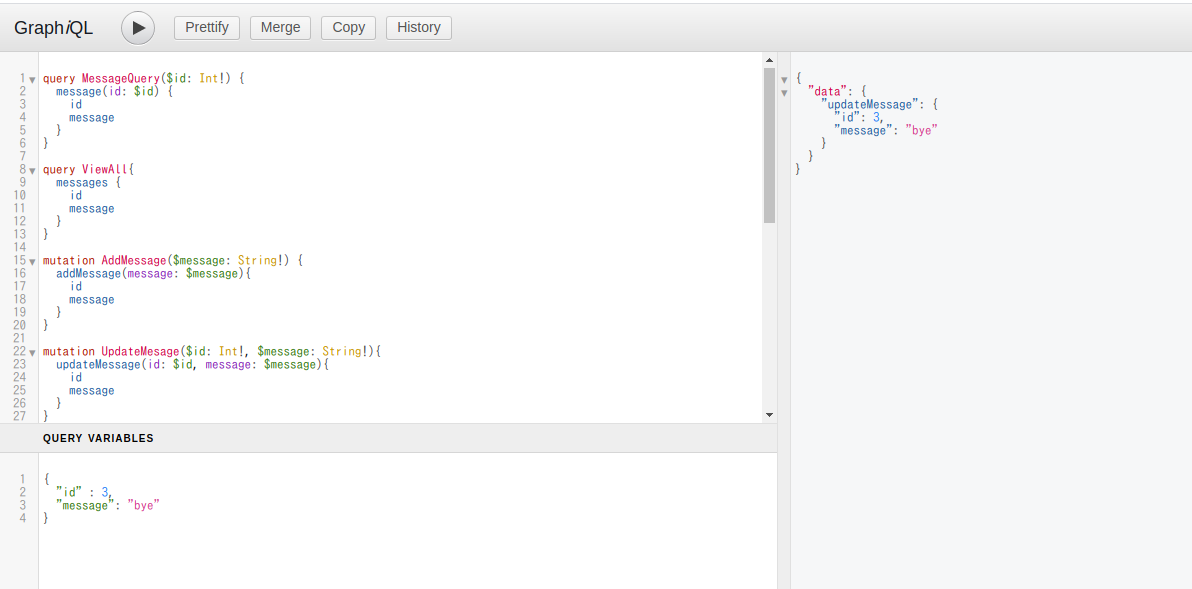Screen dimensions: 1192x589
Task: Click the "messages {" field on line 9
Action: point(88,182)
